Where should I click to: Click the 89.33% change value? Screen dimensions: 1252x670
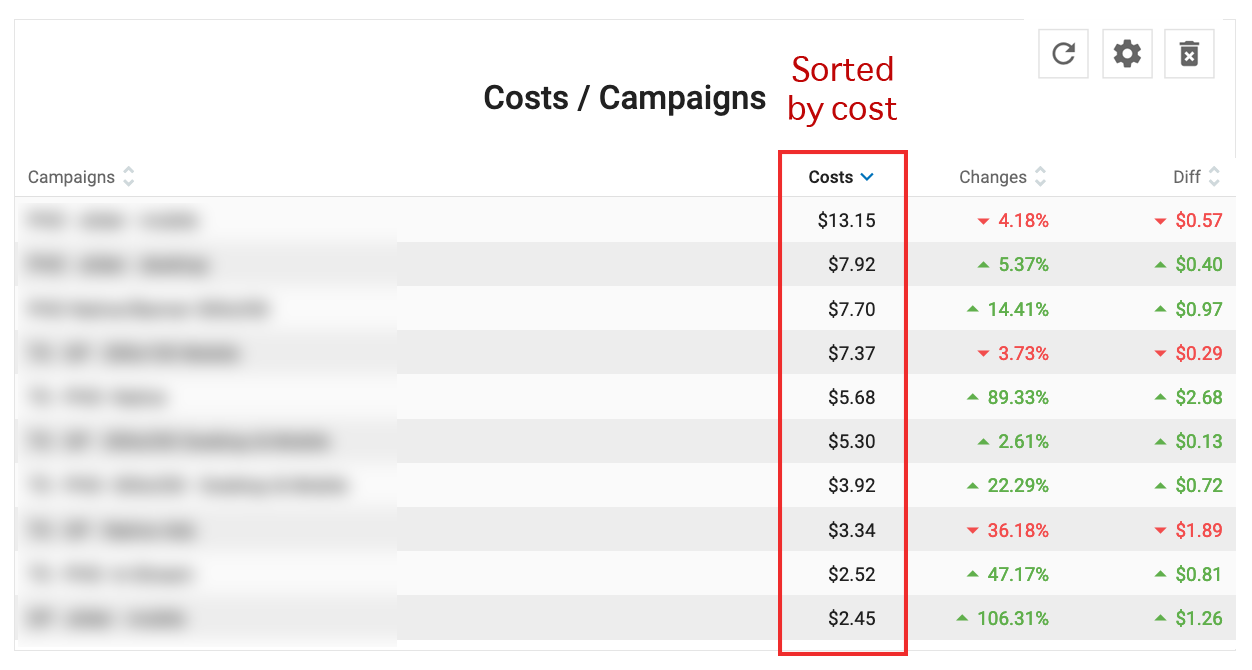[x=1018, y=397]
